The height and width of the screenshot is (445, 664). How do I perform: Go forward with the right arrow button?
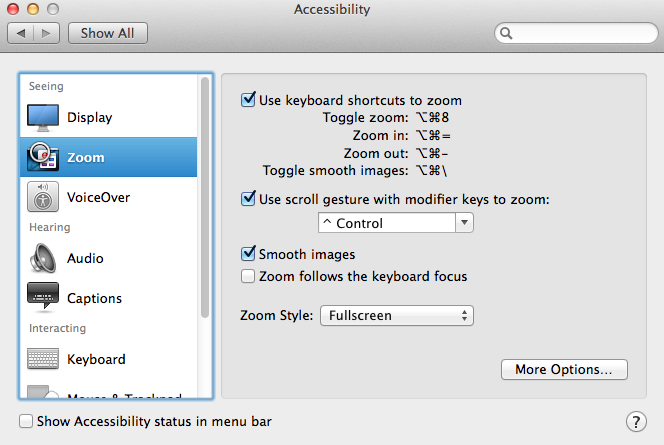47,33
